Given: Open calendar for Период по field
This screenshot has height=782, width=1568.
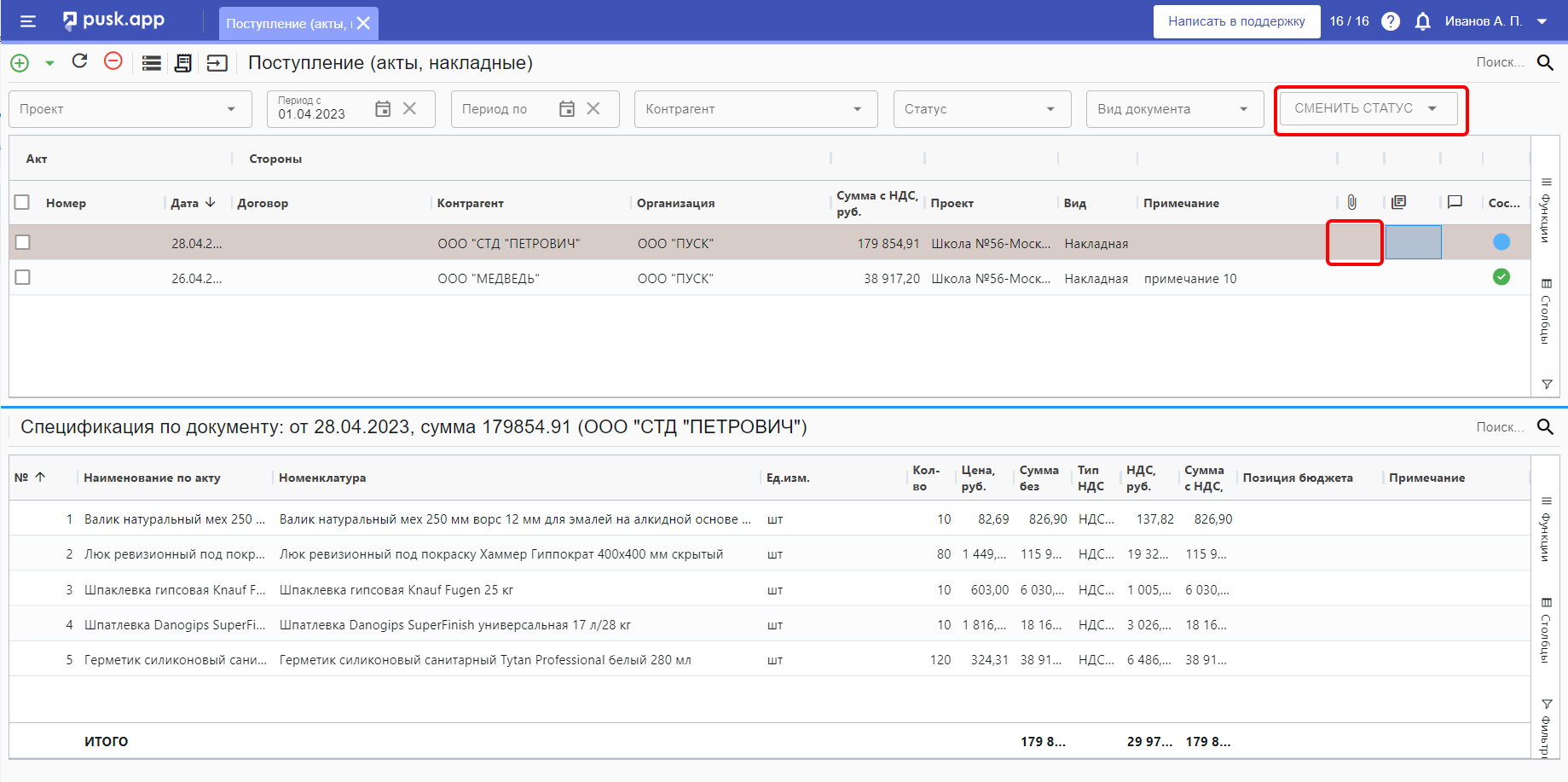Looking at the screenshot, I should click(x=567, y=109).
